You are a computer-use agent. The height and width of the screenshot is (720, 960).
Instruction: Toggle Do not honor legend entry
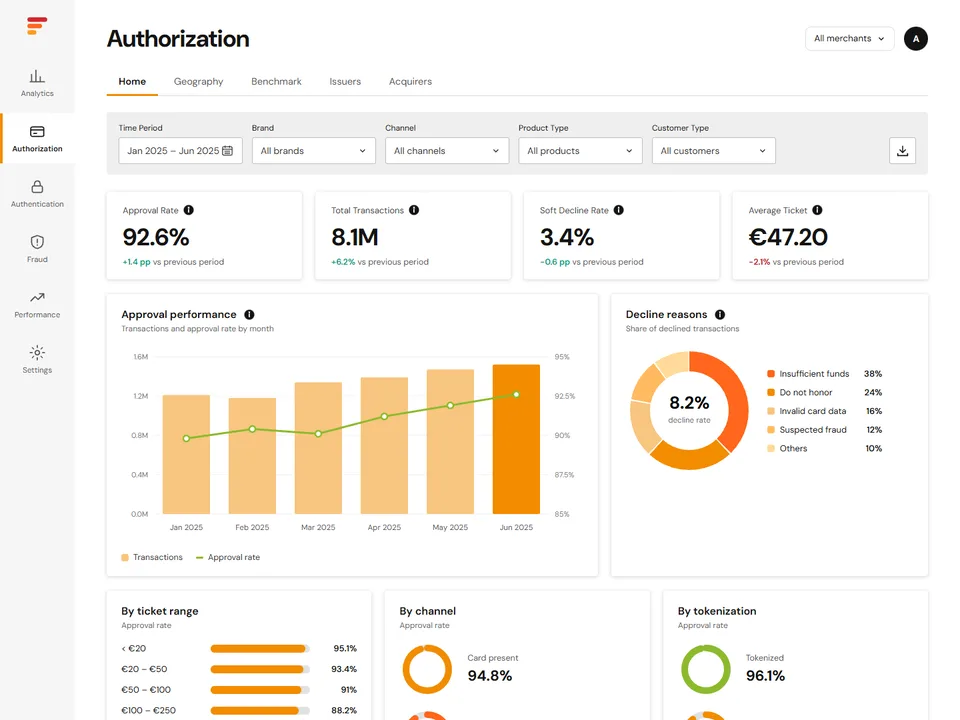pyautogui.click(x=824, y=392)
